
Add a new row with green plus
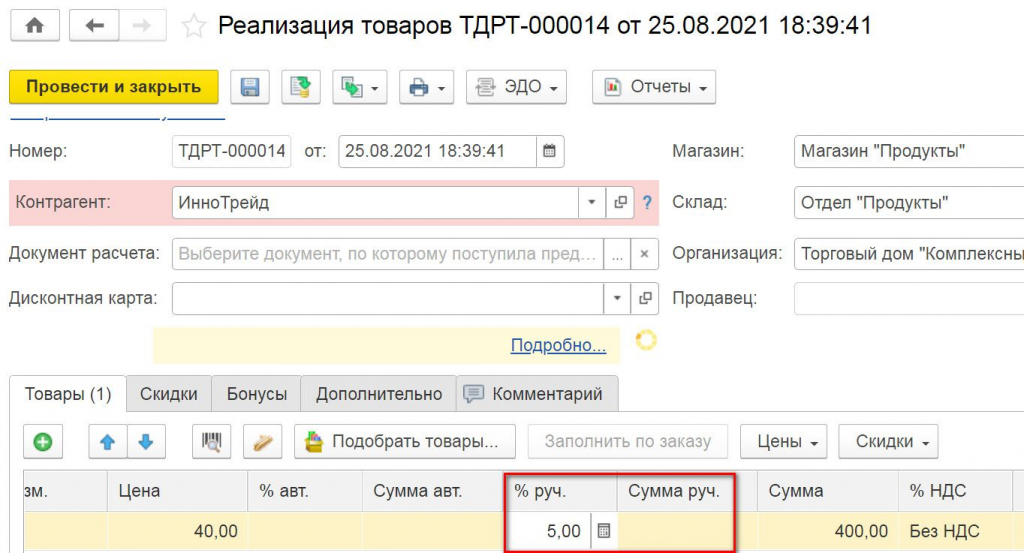point(43,442)
